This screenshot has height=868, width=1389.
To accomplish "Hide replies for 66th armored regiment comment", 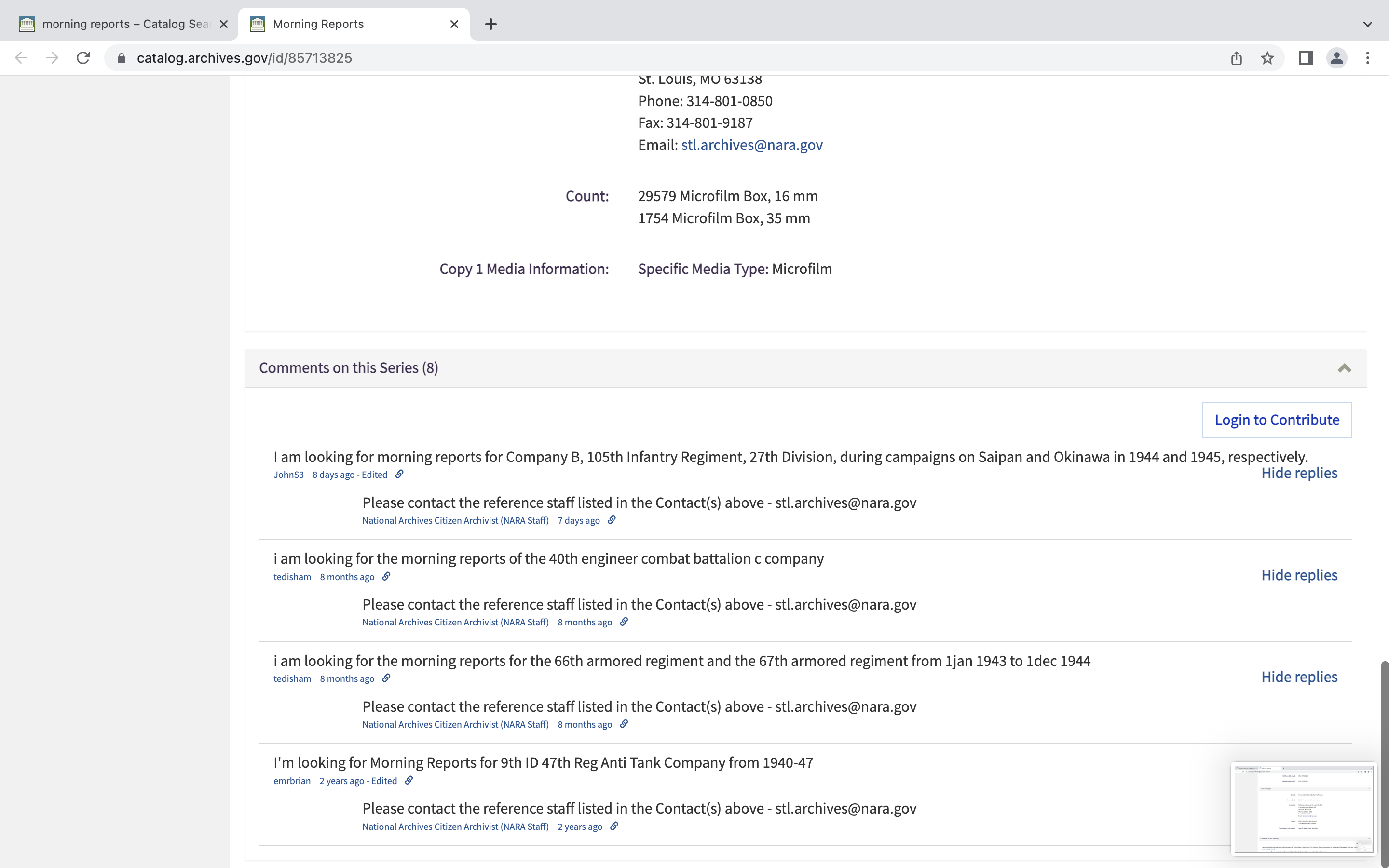I will 1299,677.
